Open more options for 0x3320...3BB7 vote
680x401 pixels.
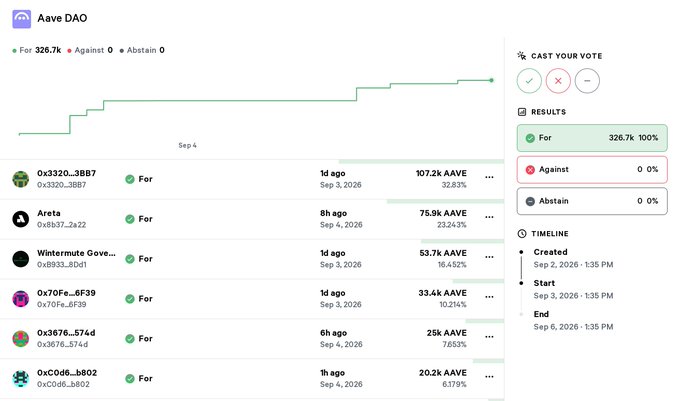pyautogui.click(x=489, y=177)
